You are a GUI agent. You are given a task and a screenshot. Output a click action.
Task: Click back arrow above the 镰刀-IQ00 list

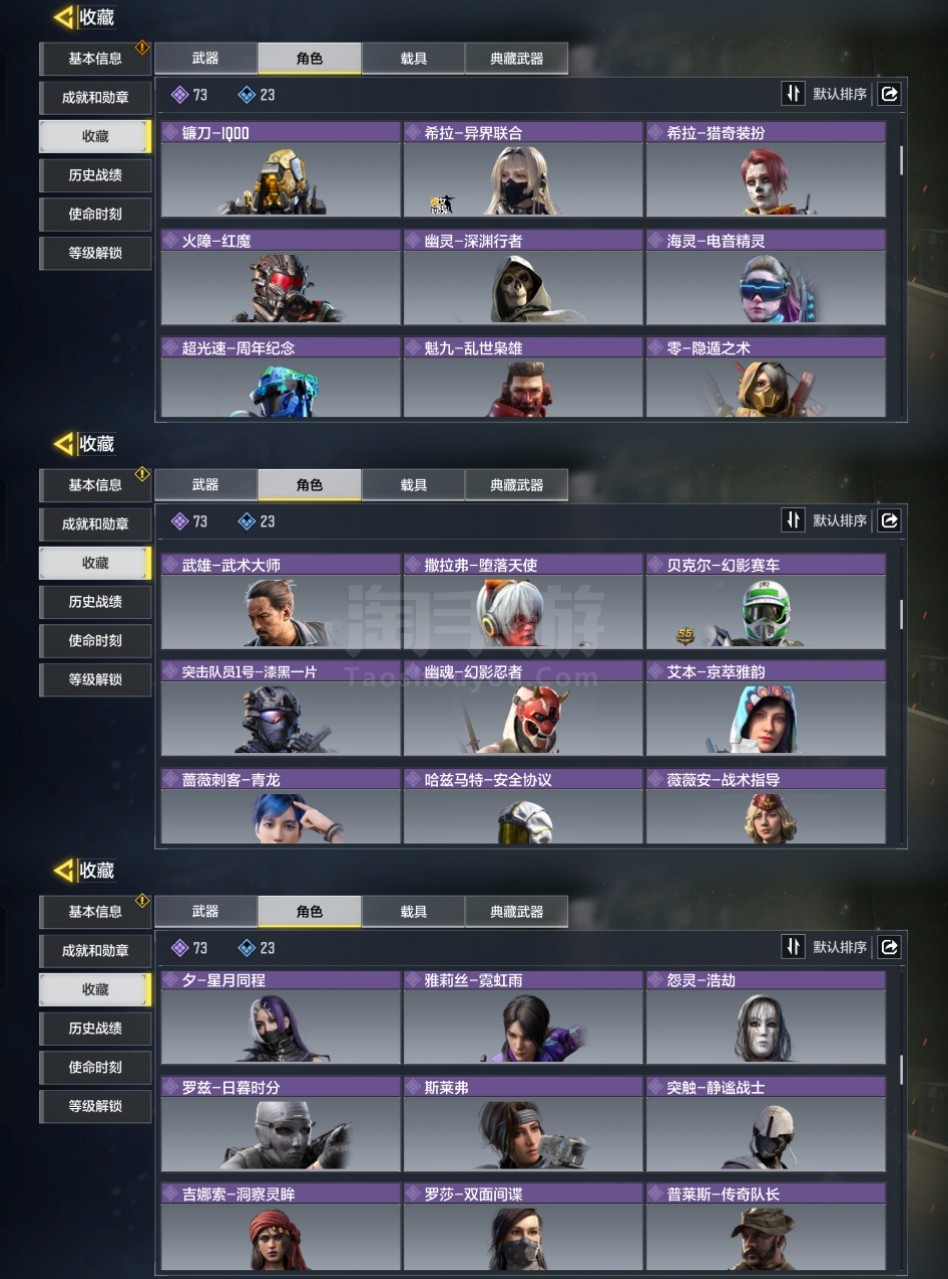64,17
